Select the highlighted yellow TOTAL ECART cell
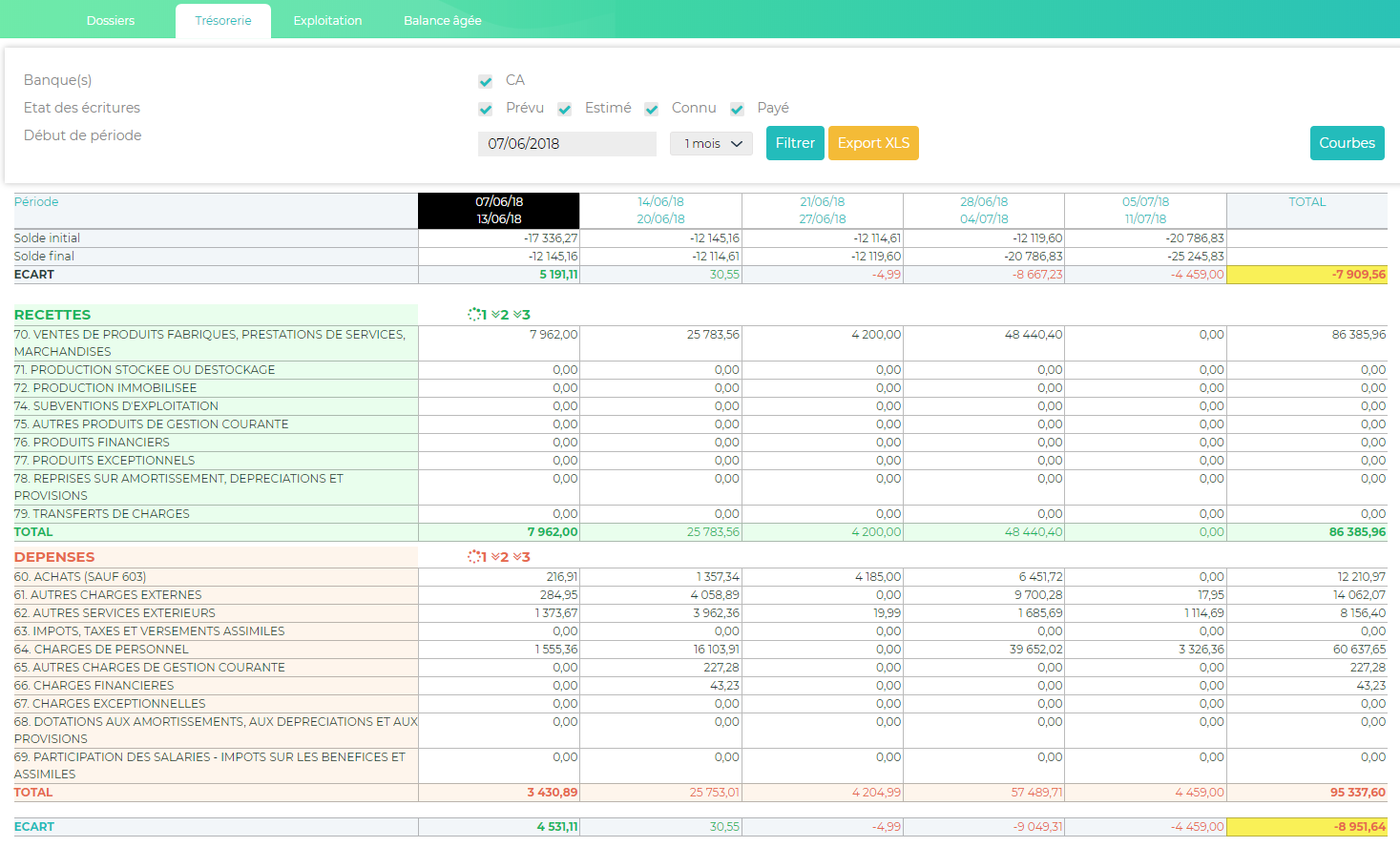Screen dimensions: 1400x847 1306,274
